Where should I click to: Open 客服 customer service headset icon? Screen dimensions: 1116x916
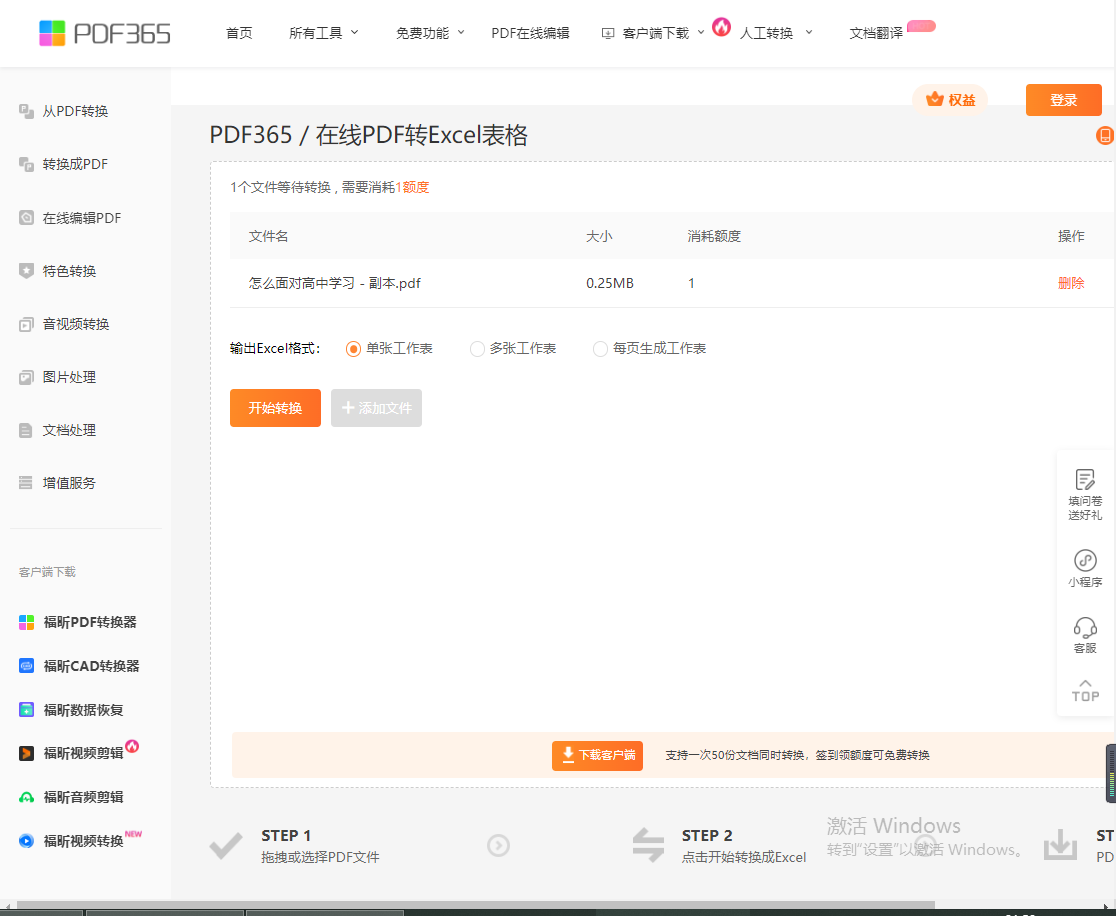[x=1085, y=628]
